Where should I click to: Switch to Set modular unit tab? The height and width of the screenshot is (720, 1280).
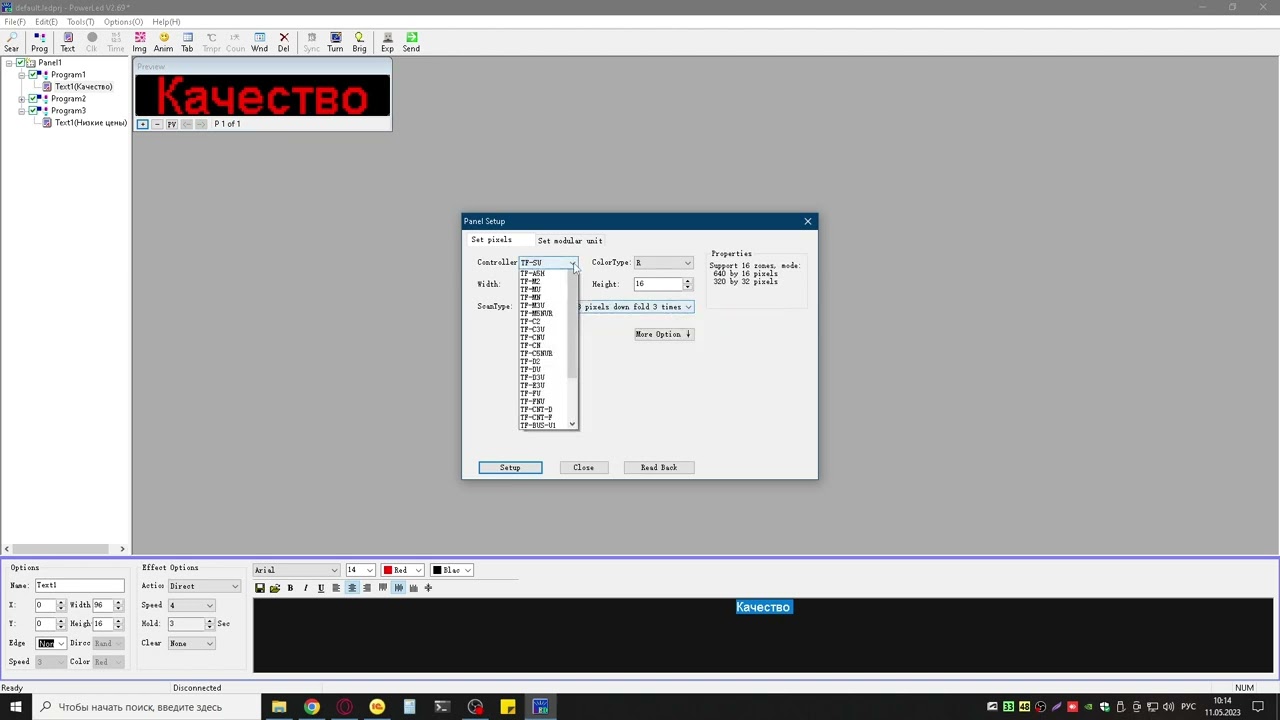pyautogui.click(x=570, y=241)
